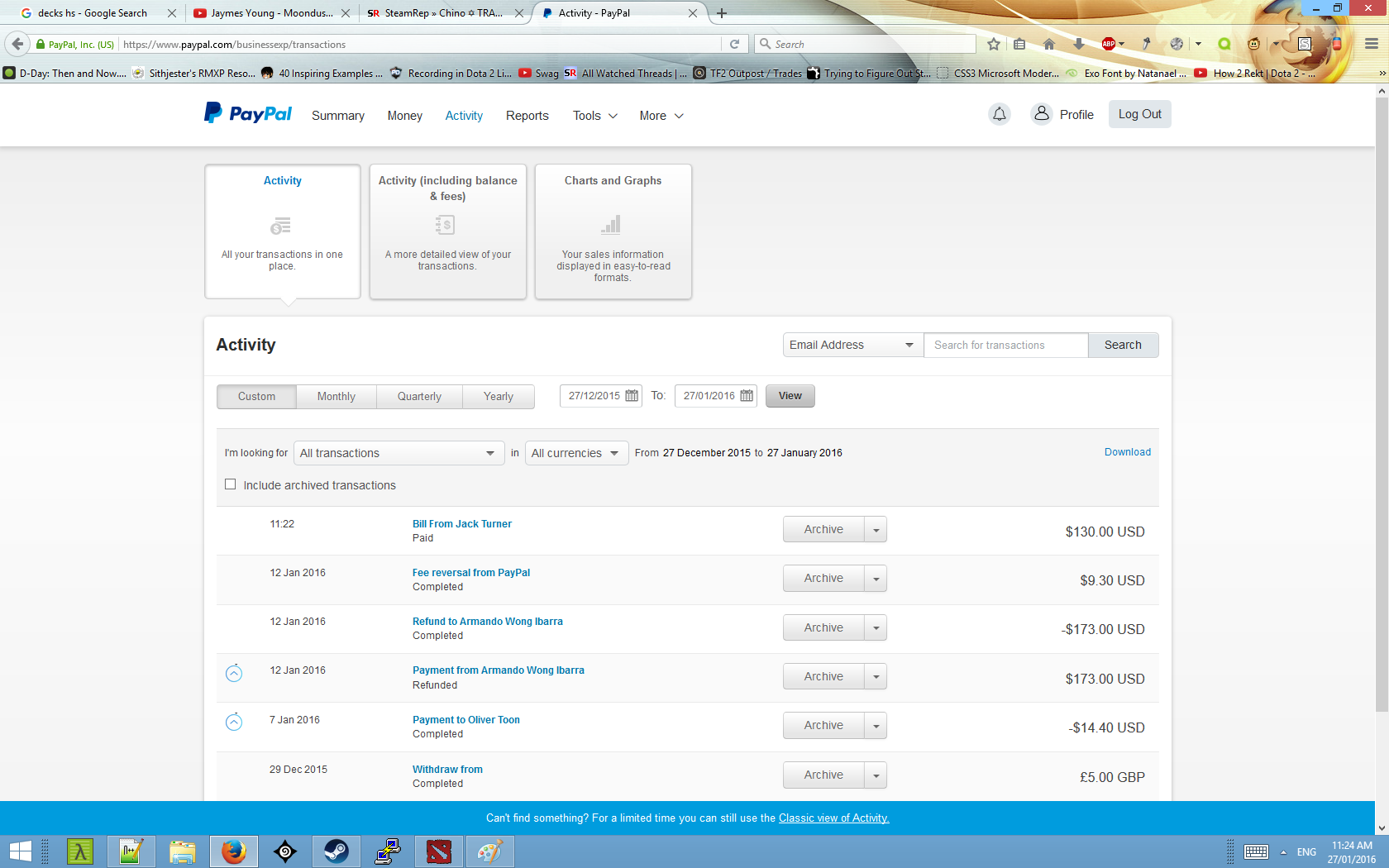Click the Download link

coord(1127,452)
